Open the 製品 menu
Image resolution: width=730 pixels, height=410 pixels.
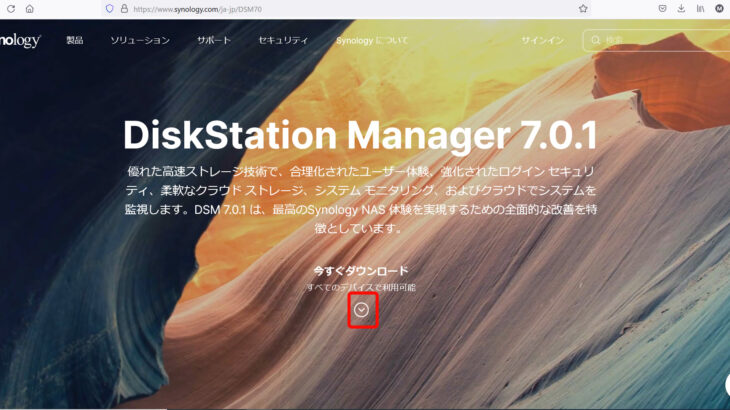[75, 41]
